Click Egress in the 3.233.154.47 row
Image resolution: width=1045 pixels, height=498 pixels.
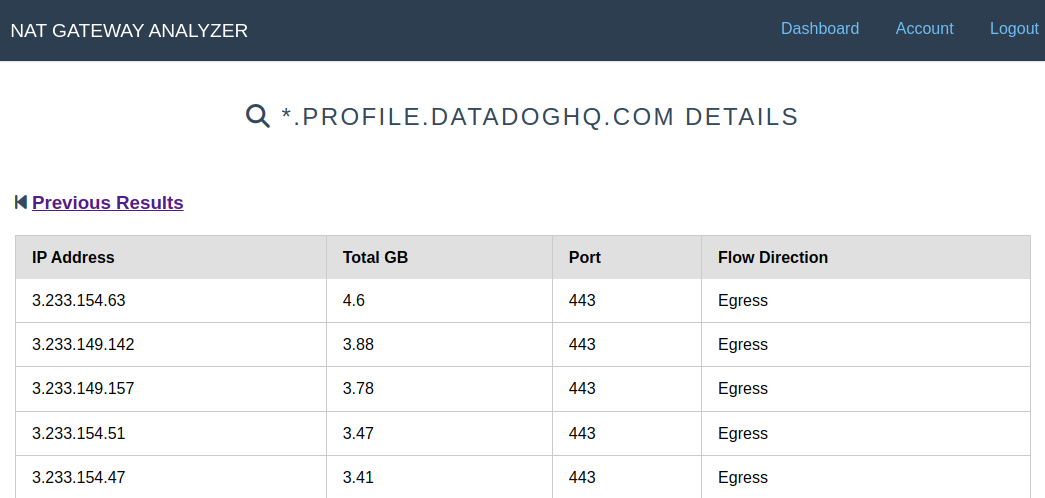click(743, 477)
